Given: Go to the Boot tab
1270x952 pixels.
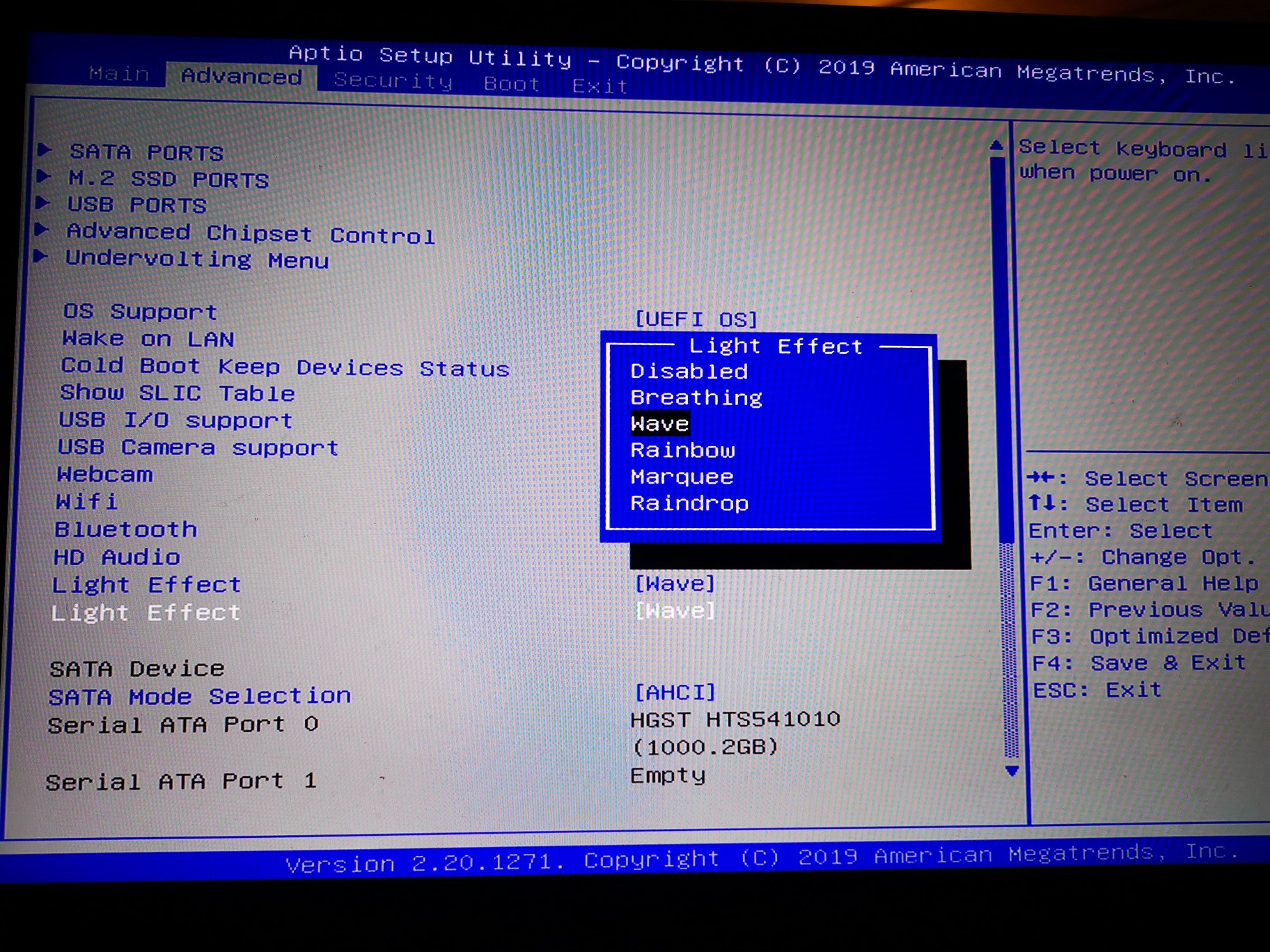Looking at the screenshot, I should (512, 84).
